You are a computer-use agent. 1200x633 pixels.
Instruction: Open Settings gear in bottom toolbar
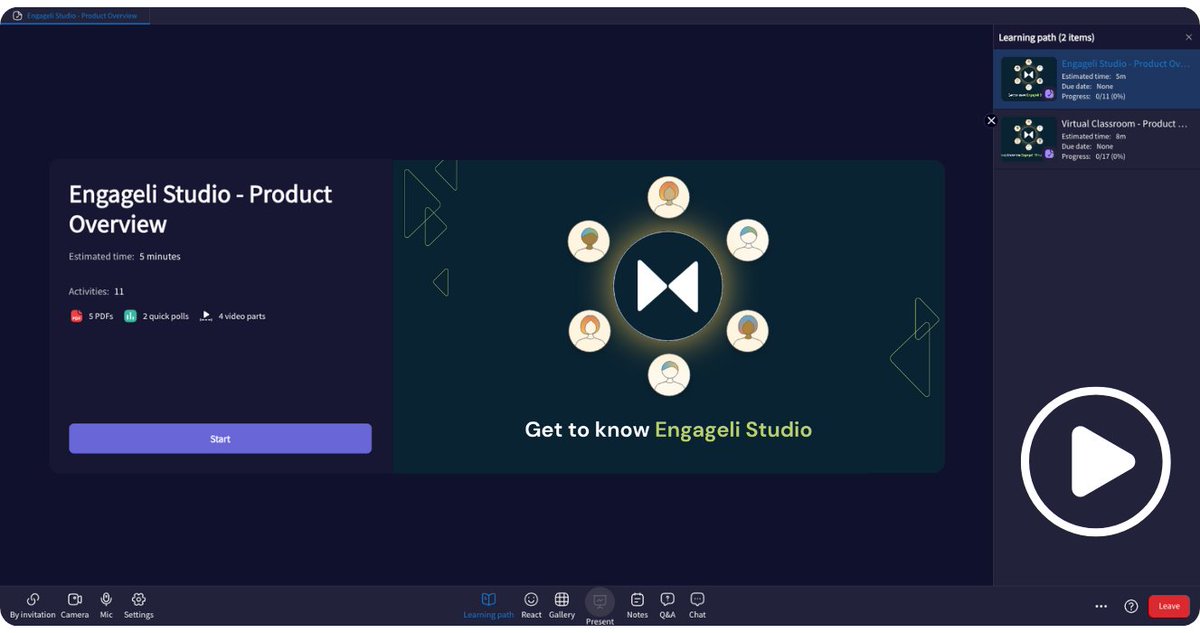[139, 604]
